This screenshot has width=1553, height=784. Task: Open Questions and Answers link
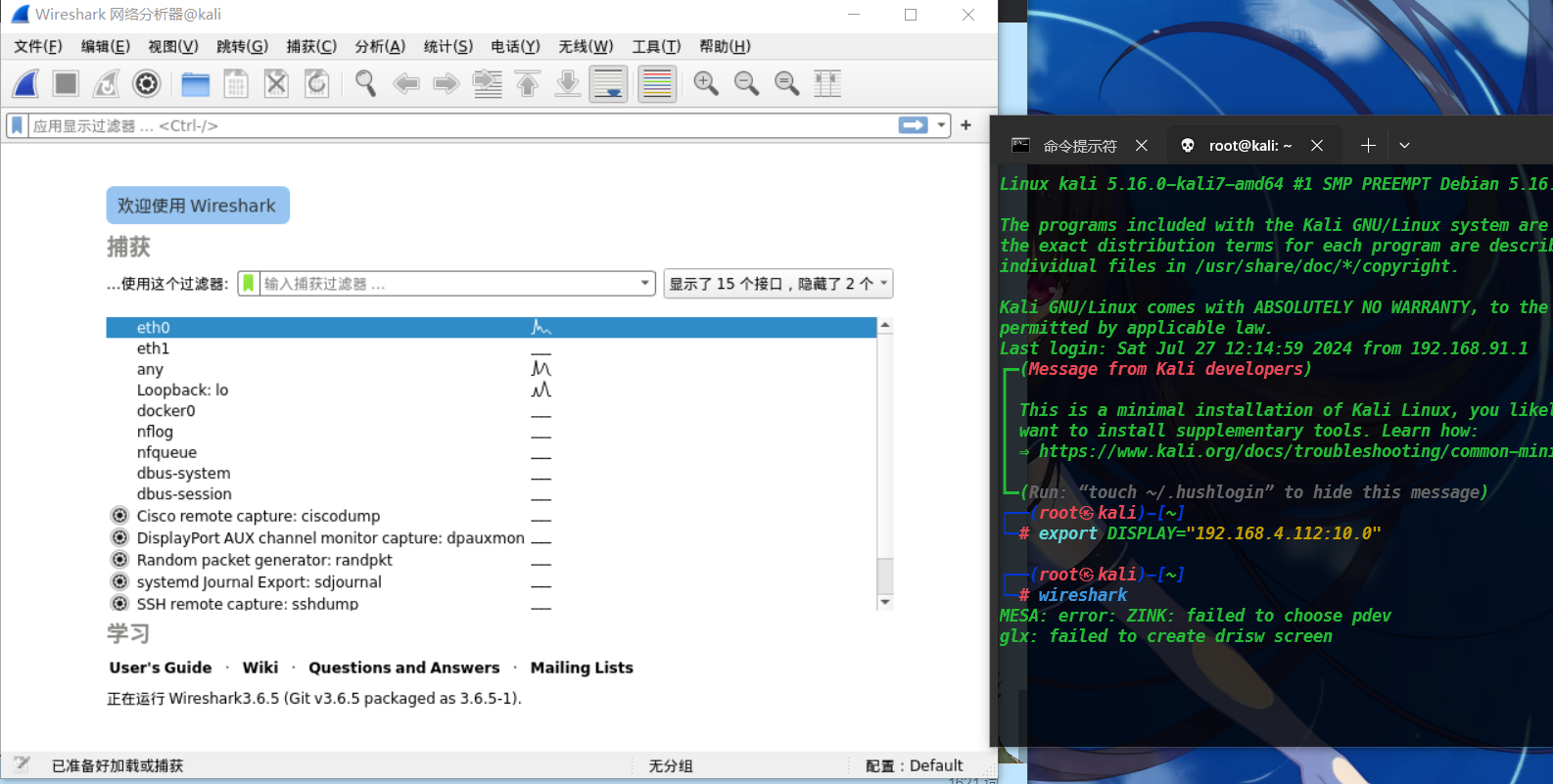coord(404,668)
